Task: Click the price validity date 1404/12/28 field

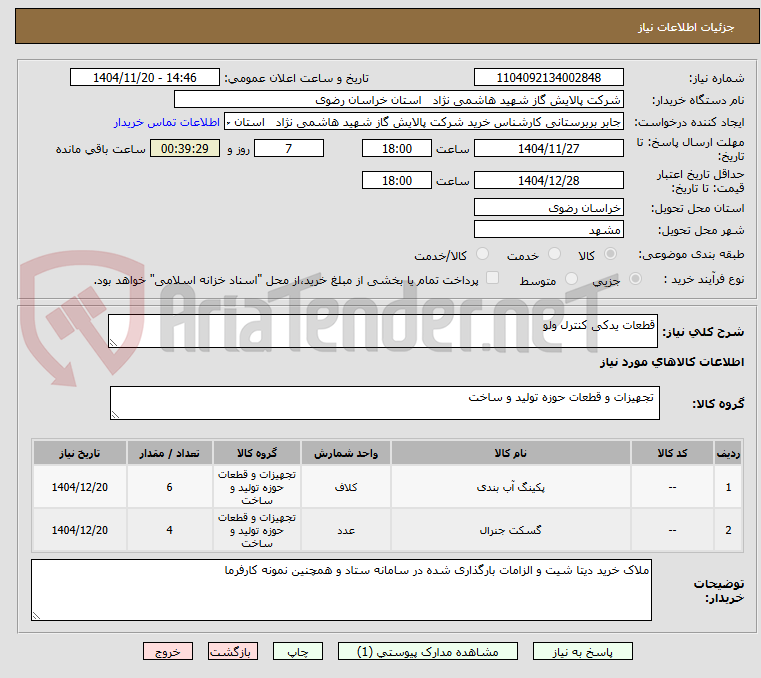Action: [x=548, y=181]
